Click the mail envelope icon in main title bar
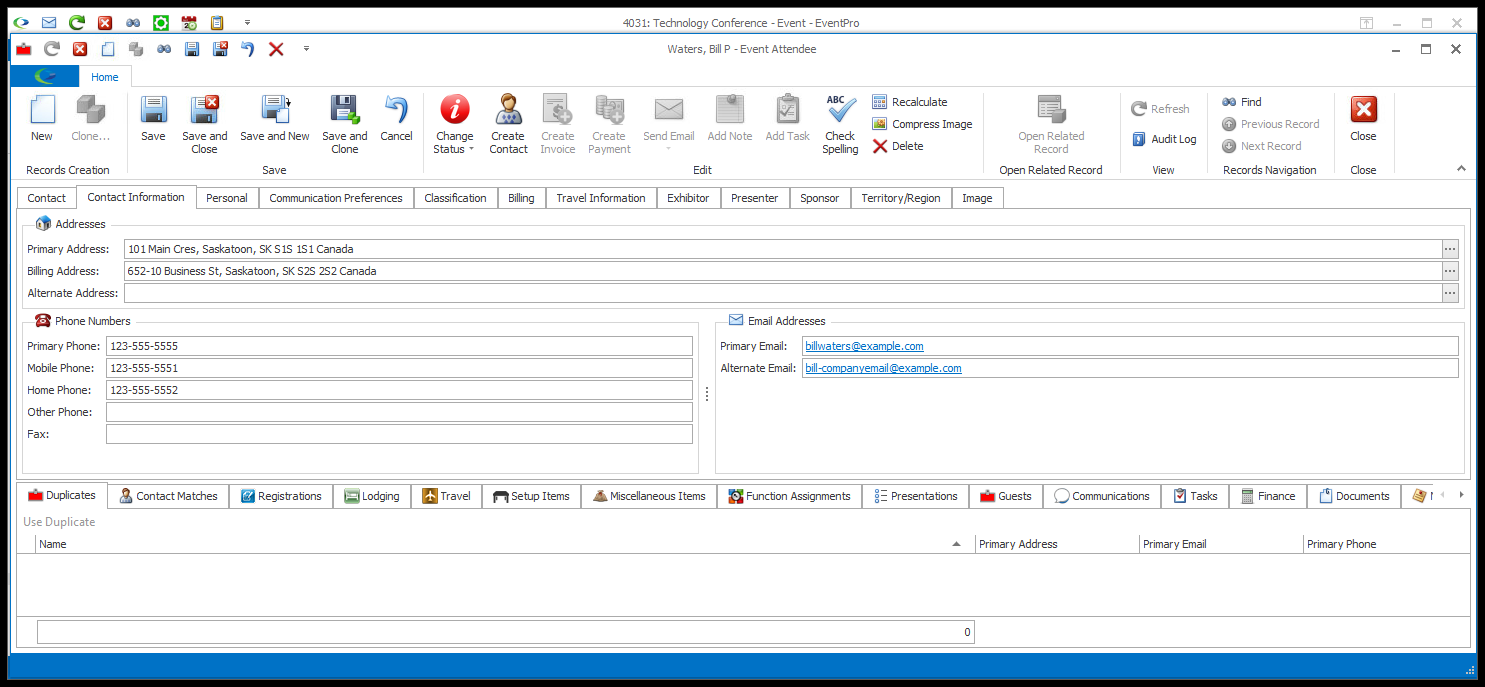The width and height of the screenshot is (1485, 687). 49,22
